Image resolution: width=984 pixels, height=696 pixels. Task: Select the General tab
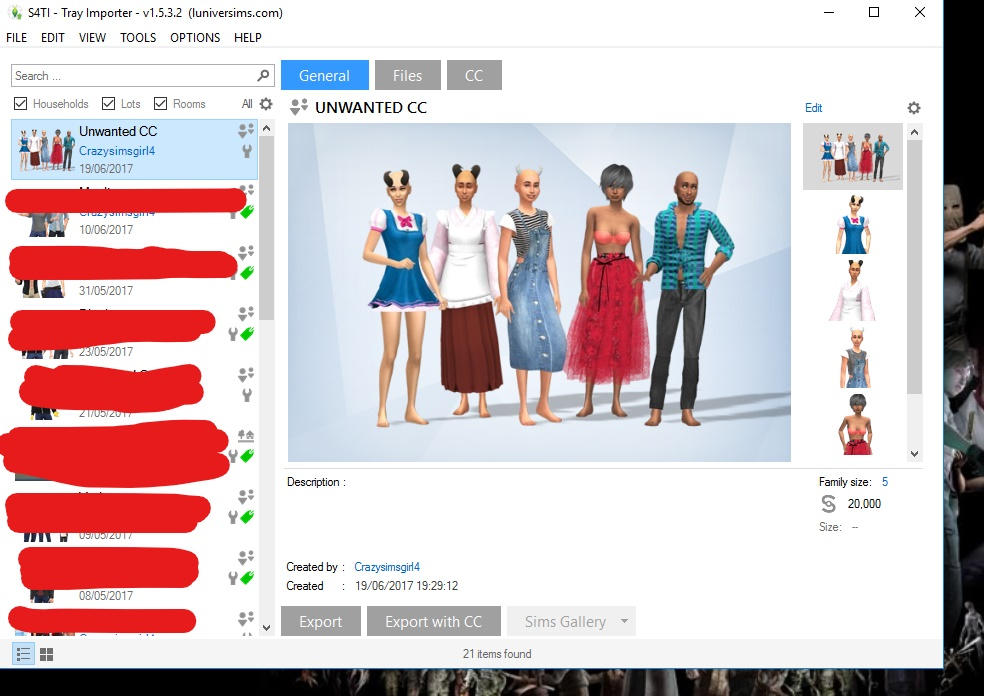pos(324,75)
